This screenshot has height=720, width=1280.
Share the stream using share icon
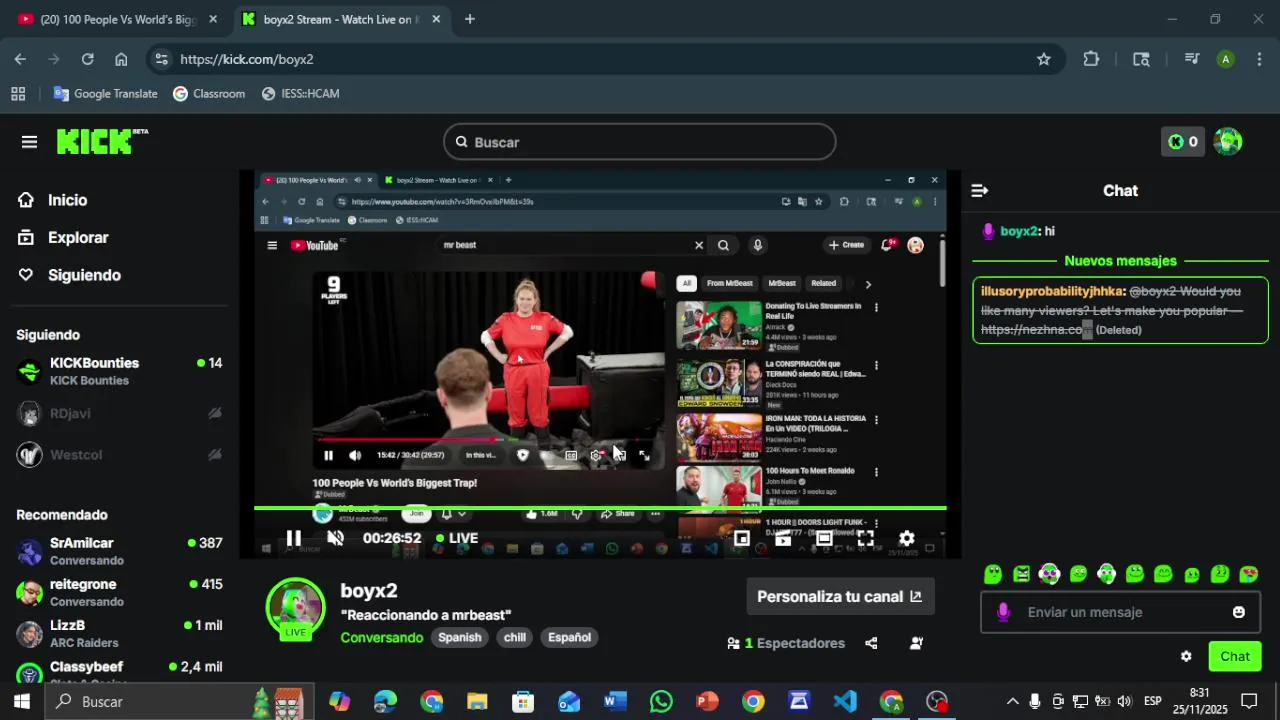(x=871, y=643)
